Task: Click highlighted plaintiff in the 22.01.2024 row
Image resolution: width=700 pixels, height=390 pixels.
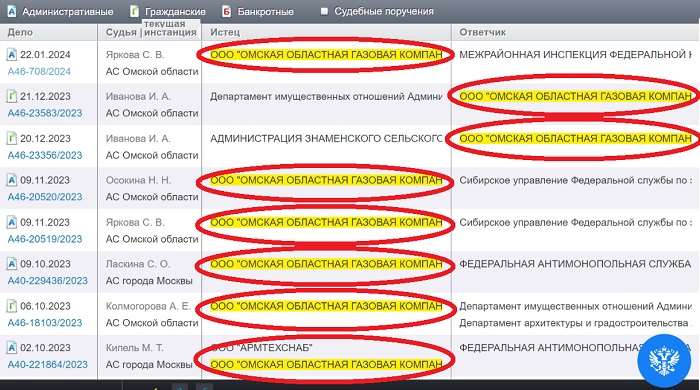Action: coord(326,55)
